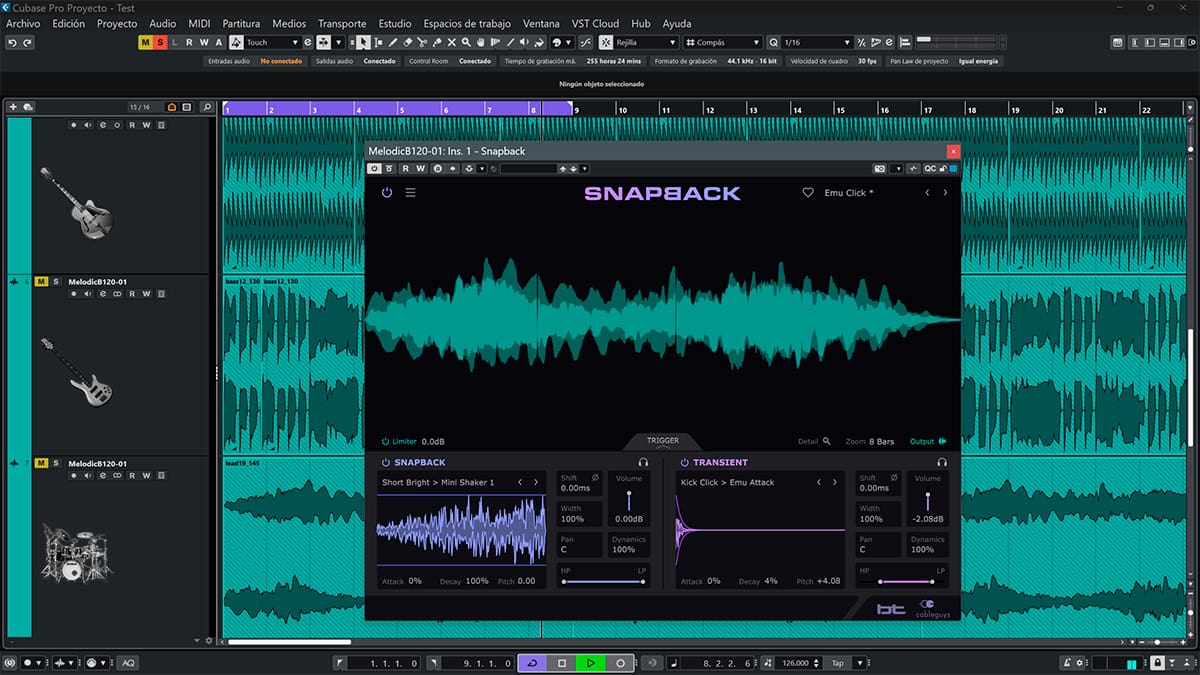
Task: Open the Touch automation mode dropdown
Action: [x=272, y=43]
